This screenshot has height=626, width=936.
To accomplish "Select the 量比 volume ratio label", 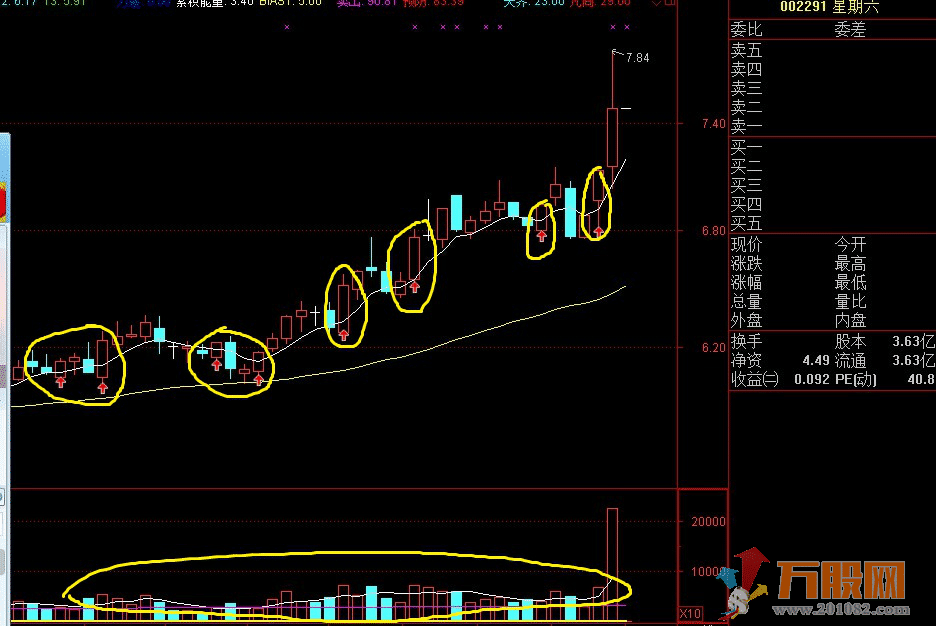I will pos(850,301).
